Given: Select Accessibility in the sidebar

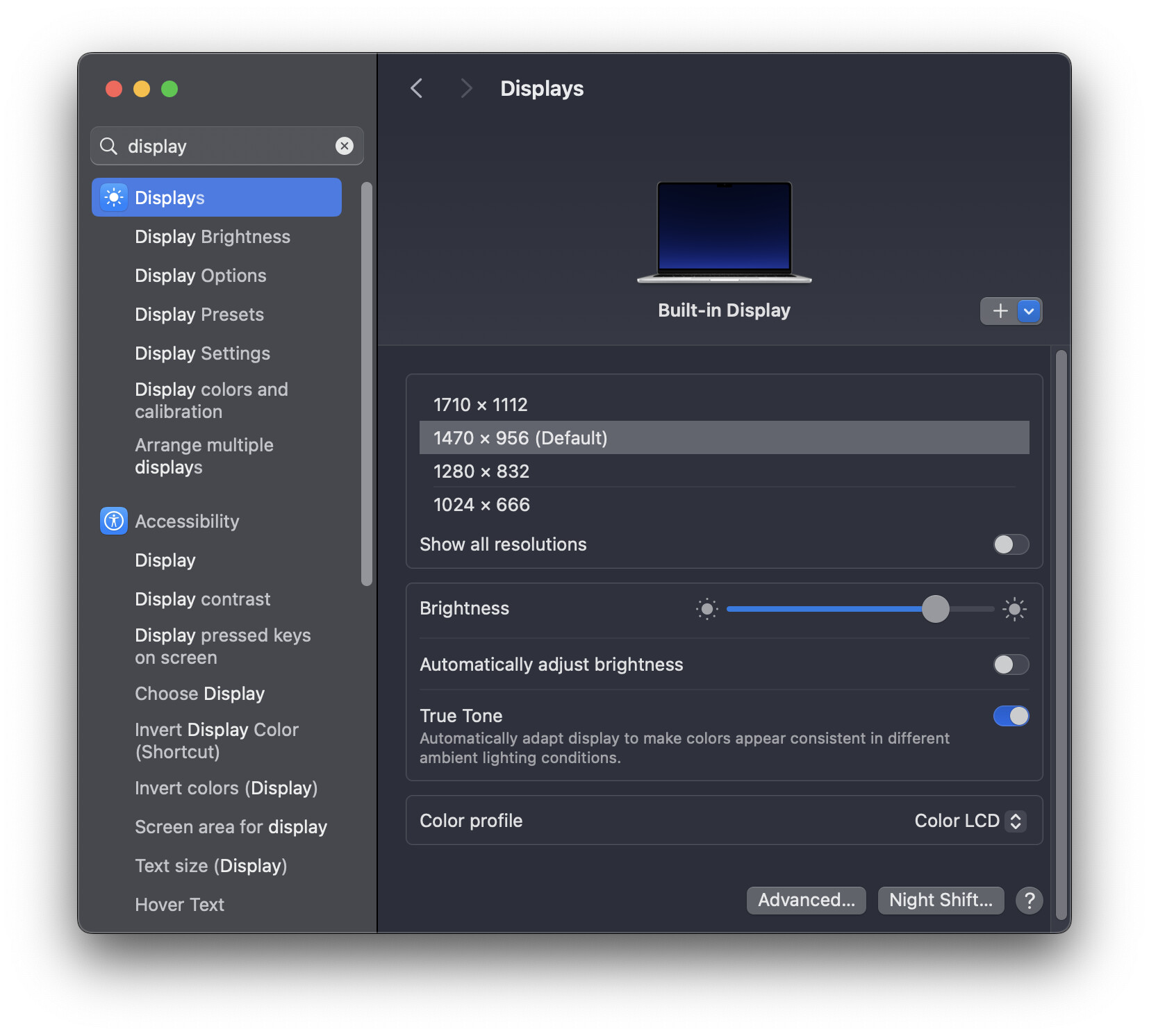Looking at the screenshot, I should (187, 521).
